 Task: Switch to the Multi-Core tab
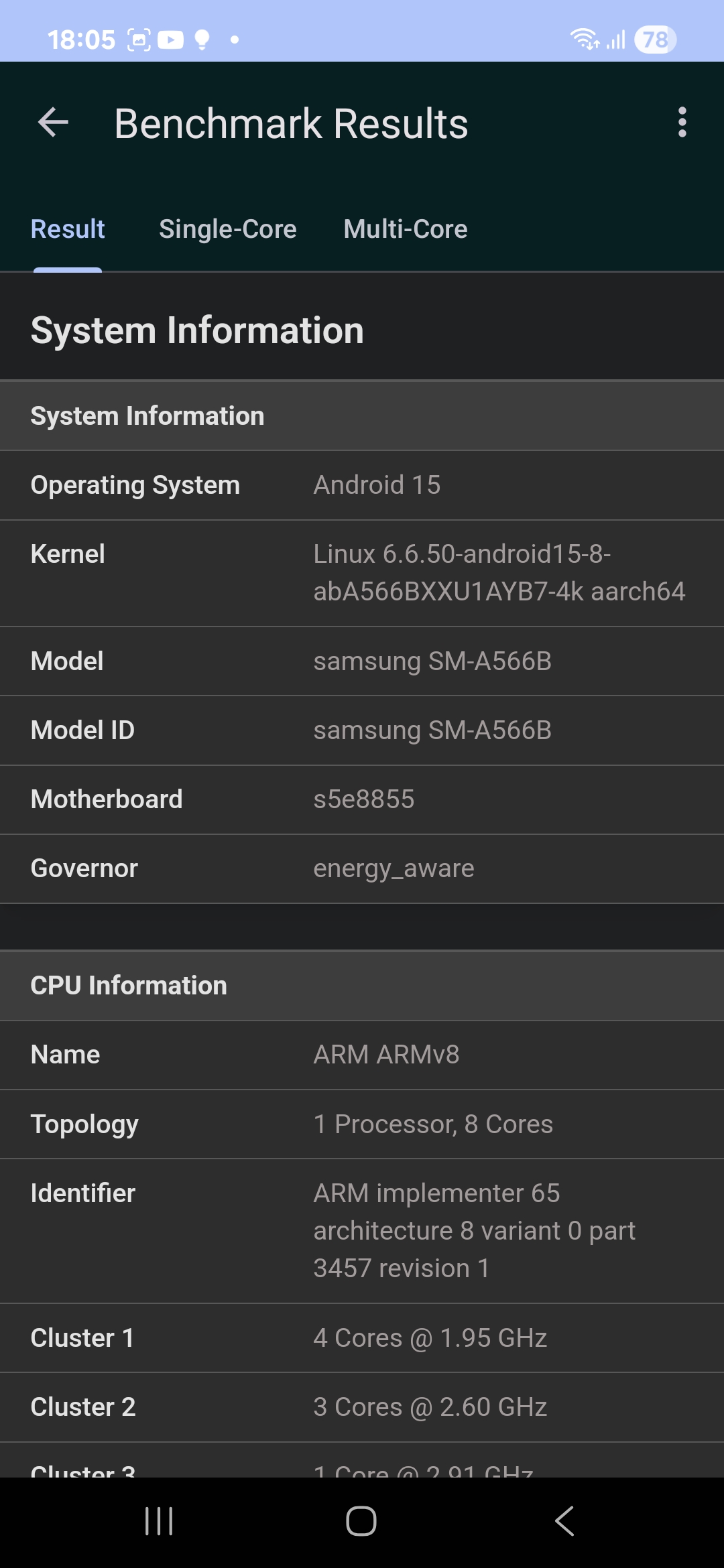[x=406, y=229]
